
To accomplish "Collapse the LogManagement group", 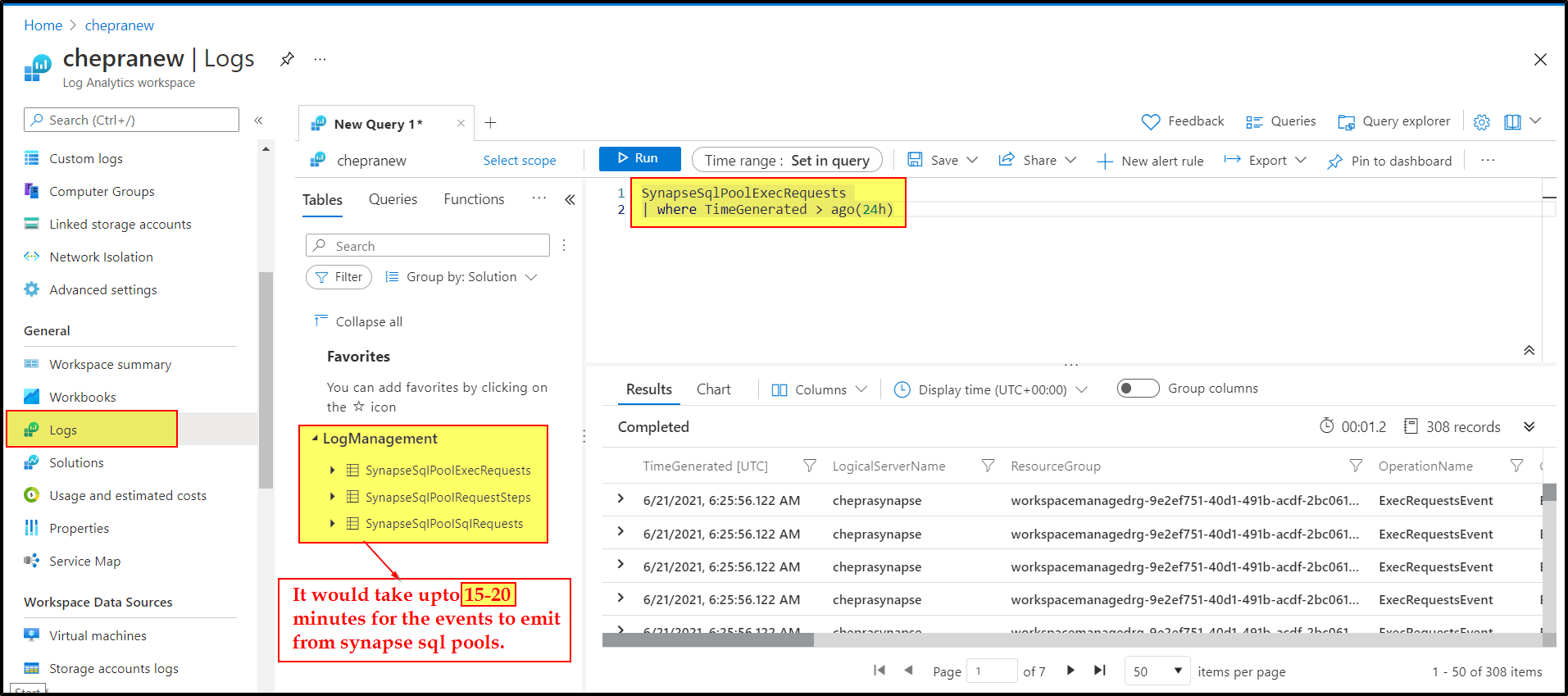I will coord(315,439).
